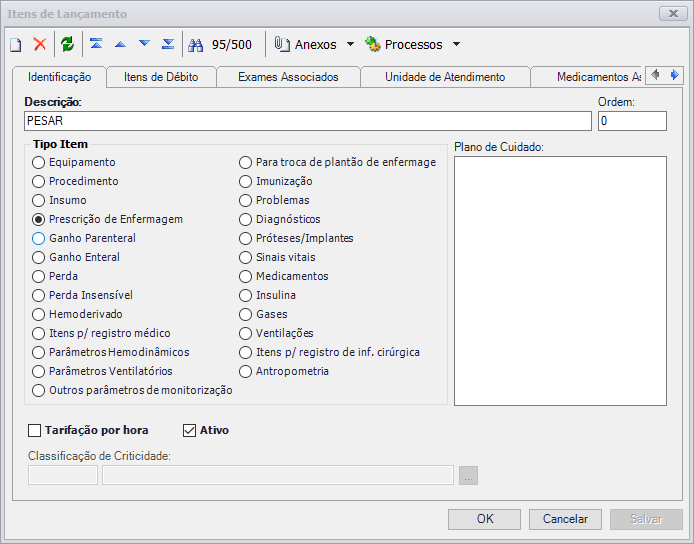Open the Unidade de Atendimento tab
Image resolution: width=694 pixels, height=544 pixels.
coord(445,77)
